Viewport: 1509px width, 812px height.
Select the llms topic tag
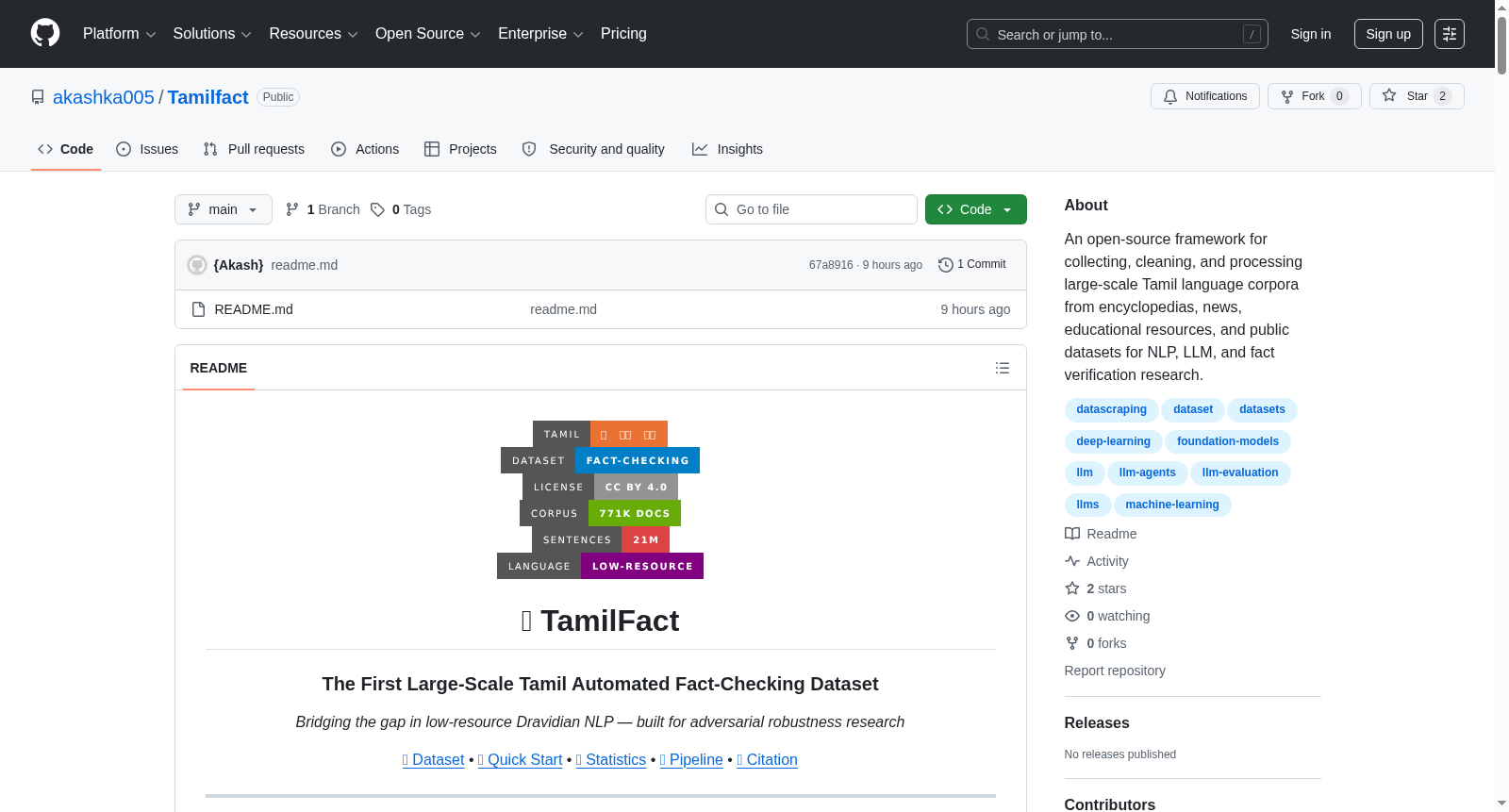[1088, 505]
